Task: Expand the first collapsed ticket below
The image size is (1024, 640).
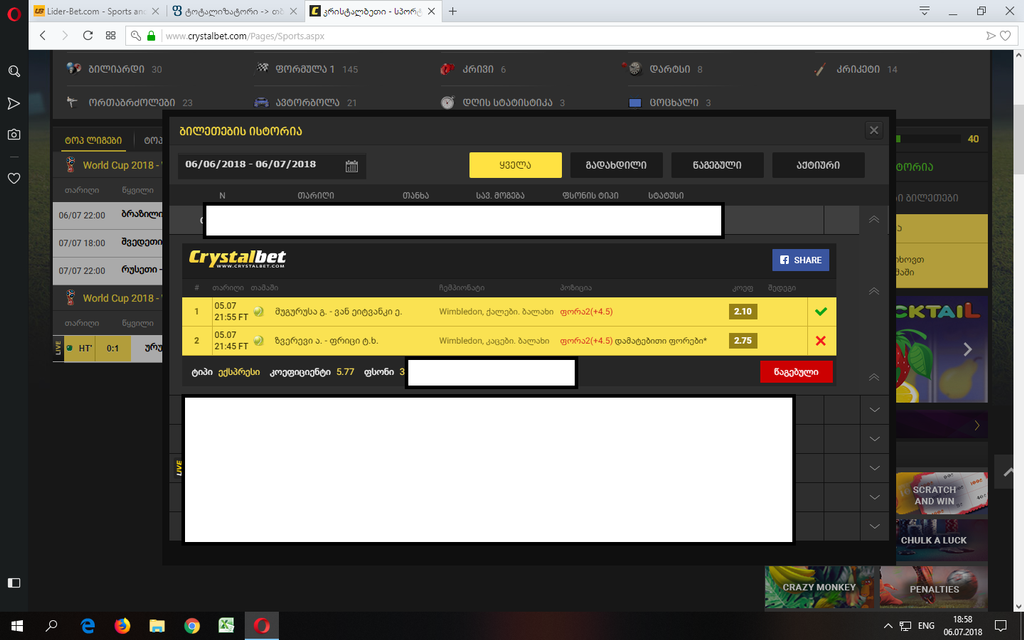Action: coord(874,409)
